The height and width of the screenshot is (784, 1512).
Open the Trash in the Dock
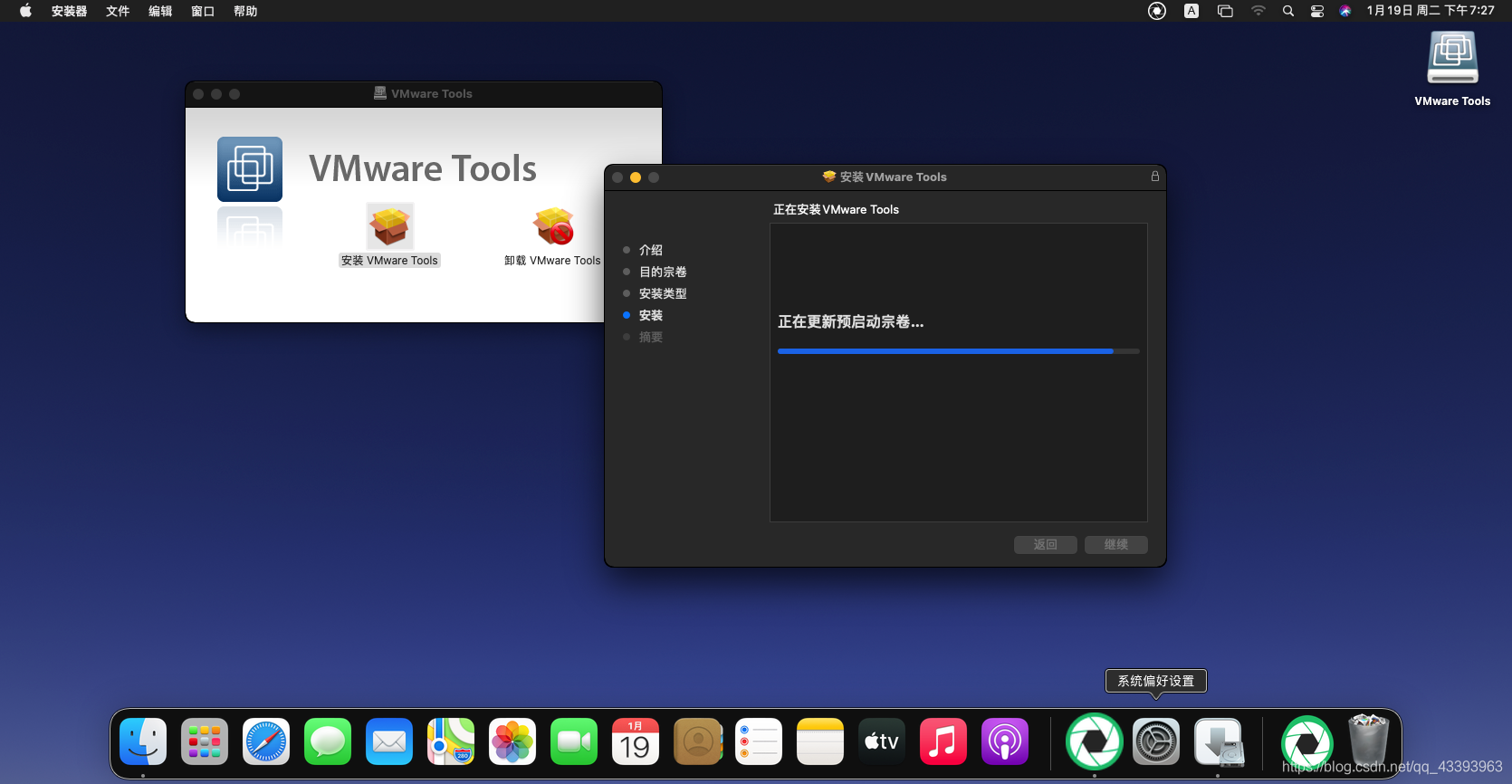pyautogui.click(x=1369, y=741)
